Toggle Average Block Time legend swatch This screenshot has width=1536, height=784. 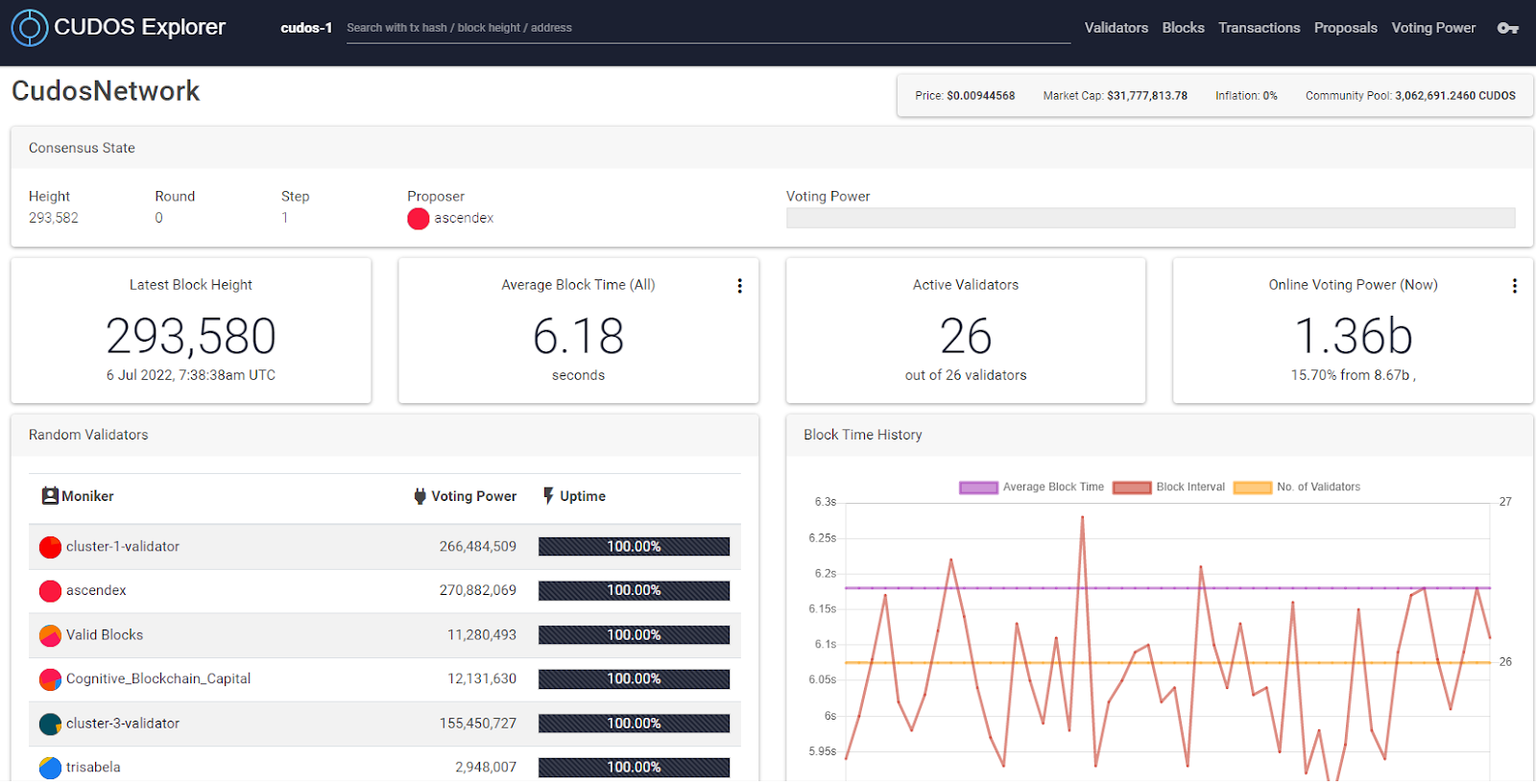pyautogui.click(x=978, y=487)
